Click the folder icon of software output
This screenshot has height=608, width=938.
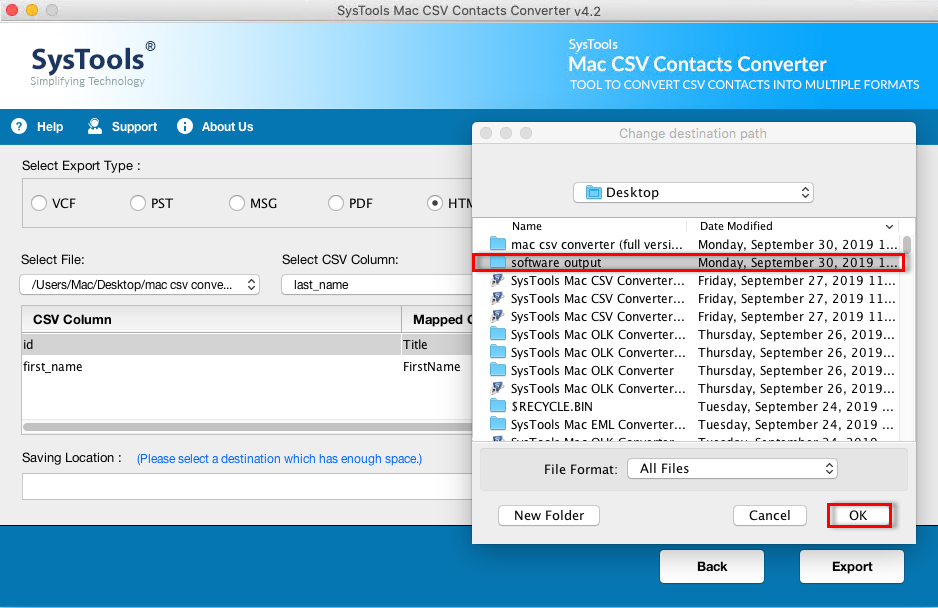498,262
